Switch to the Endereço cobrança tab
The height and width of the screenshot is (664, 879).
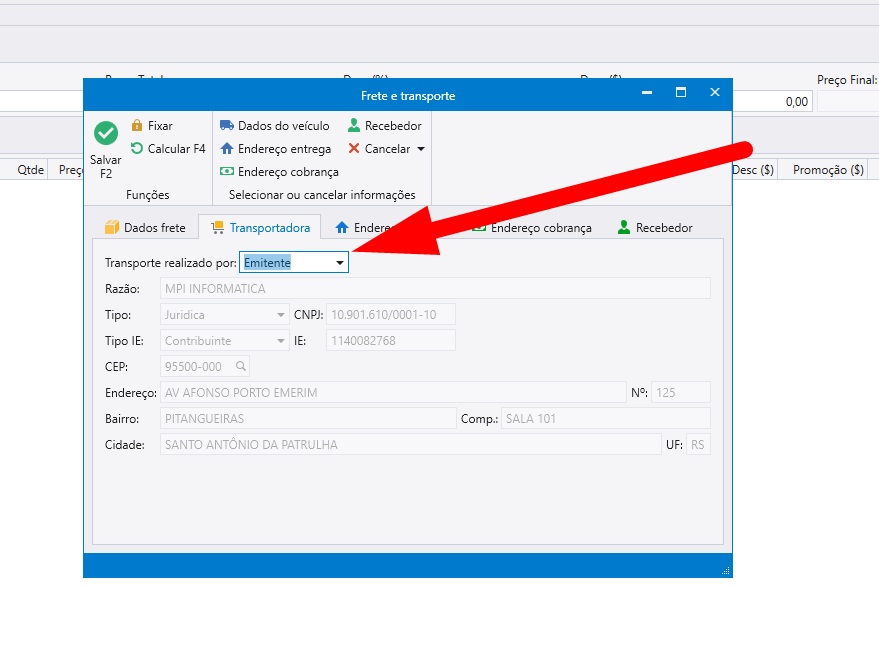(x=532, y=228)
